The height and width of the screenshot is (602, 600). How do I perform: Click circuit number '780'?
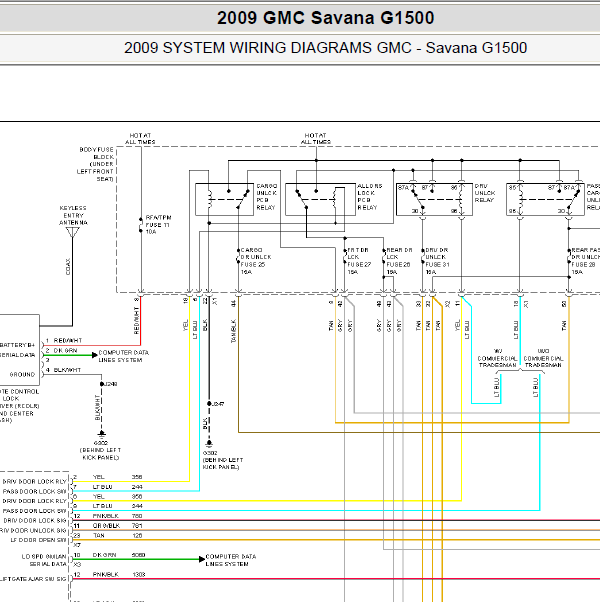point(137,516)
